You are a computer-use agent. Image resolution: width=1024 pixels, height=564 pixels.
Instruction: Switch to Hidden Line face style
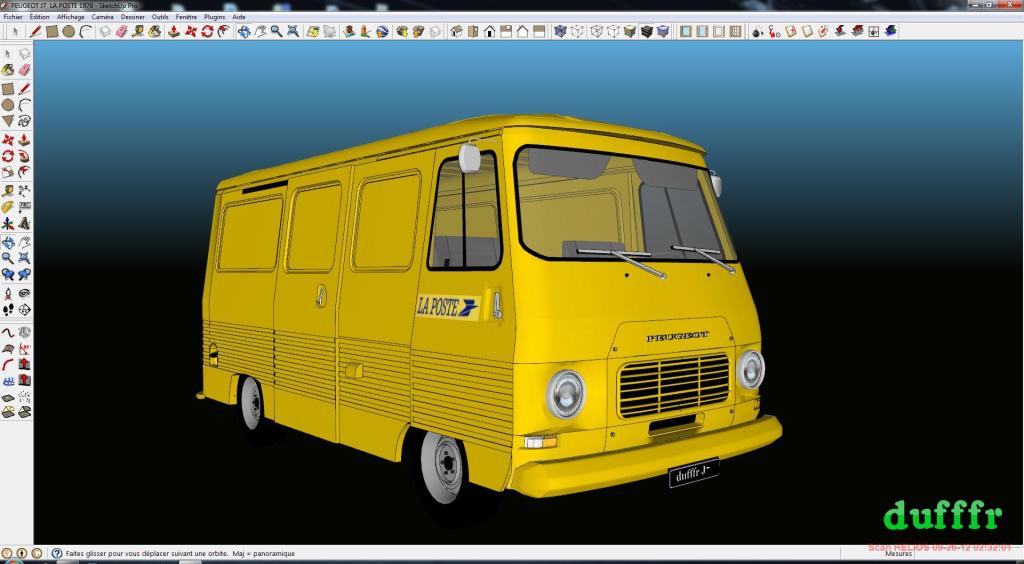613,31
